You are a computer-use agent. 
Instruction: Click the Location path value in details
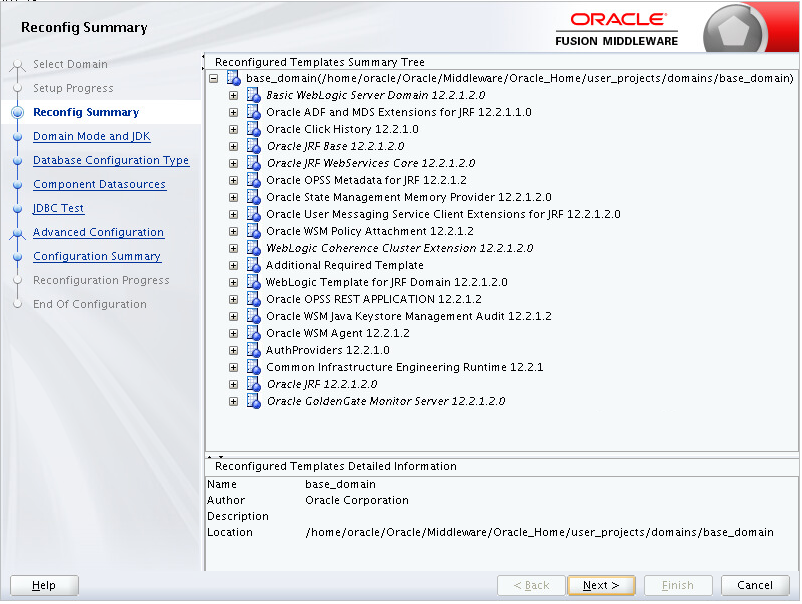click(x=539, y=532)
